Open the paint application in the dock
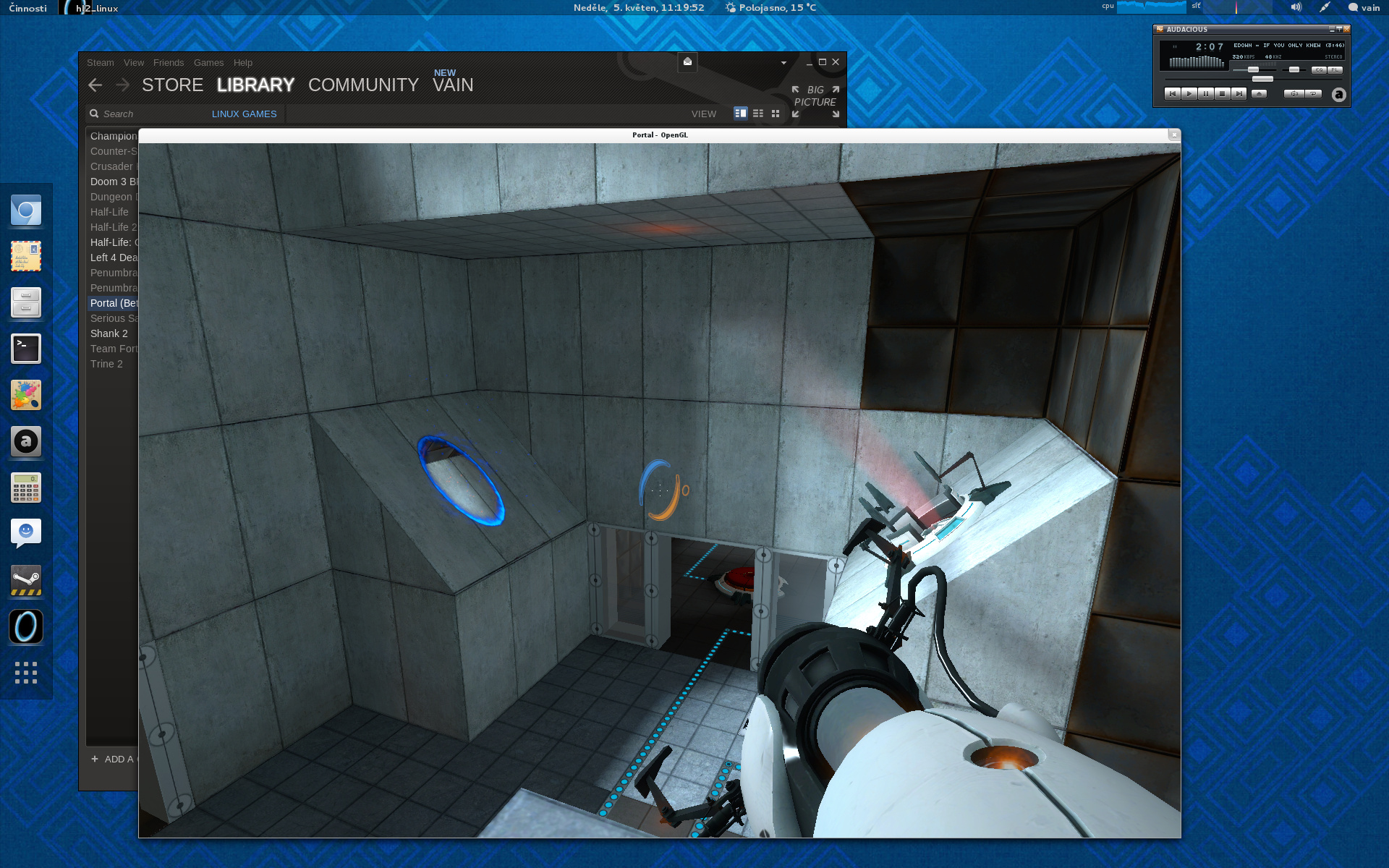Screen dimensions: 1389x868 point(26,396)
